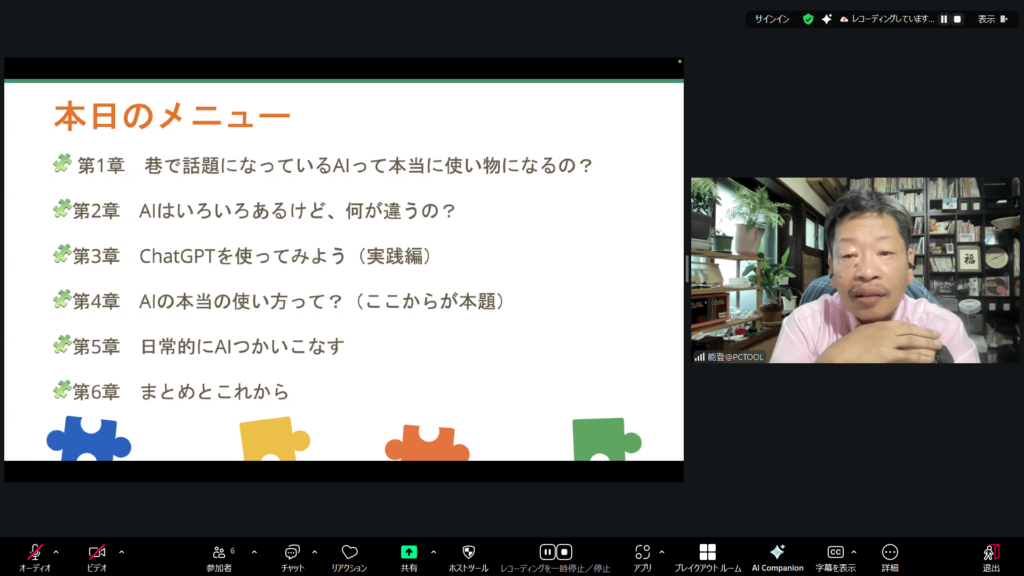
Task: Open the アプリ apps icon
Action: pyautogui.click(x=643, y=553)
